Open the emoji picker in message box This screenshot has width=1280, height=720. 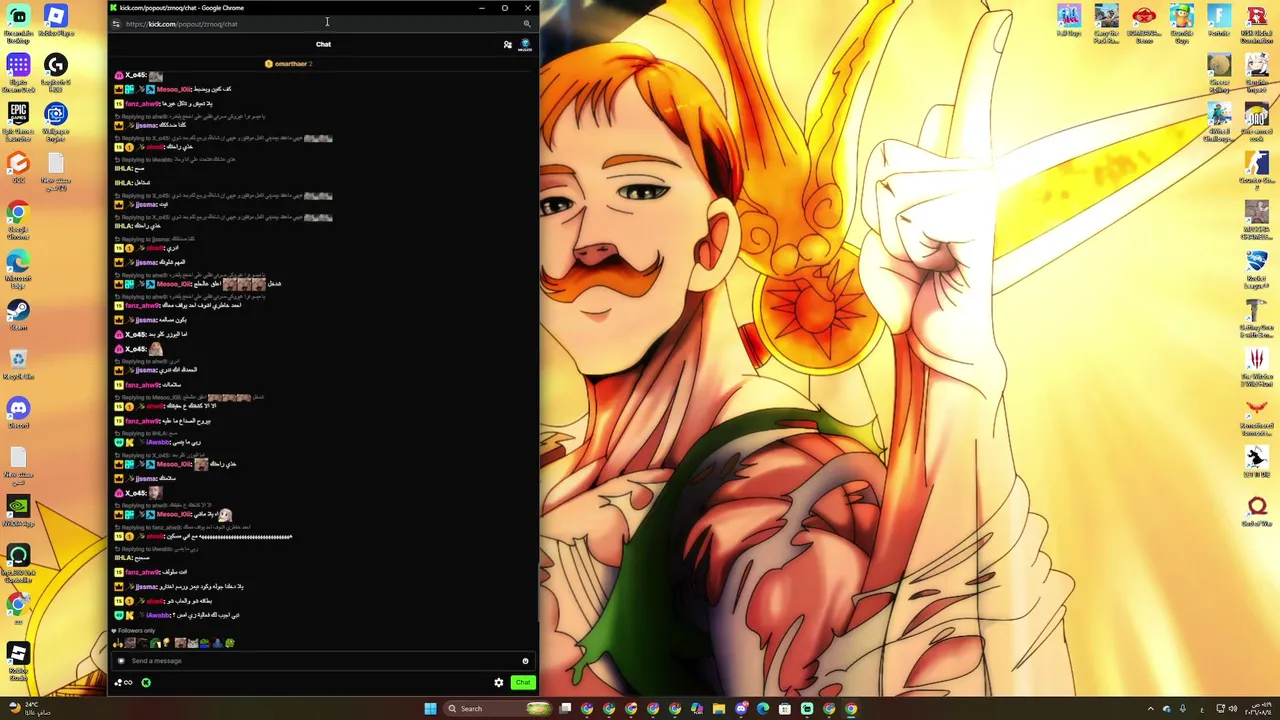point(525,661)
